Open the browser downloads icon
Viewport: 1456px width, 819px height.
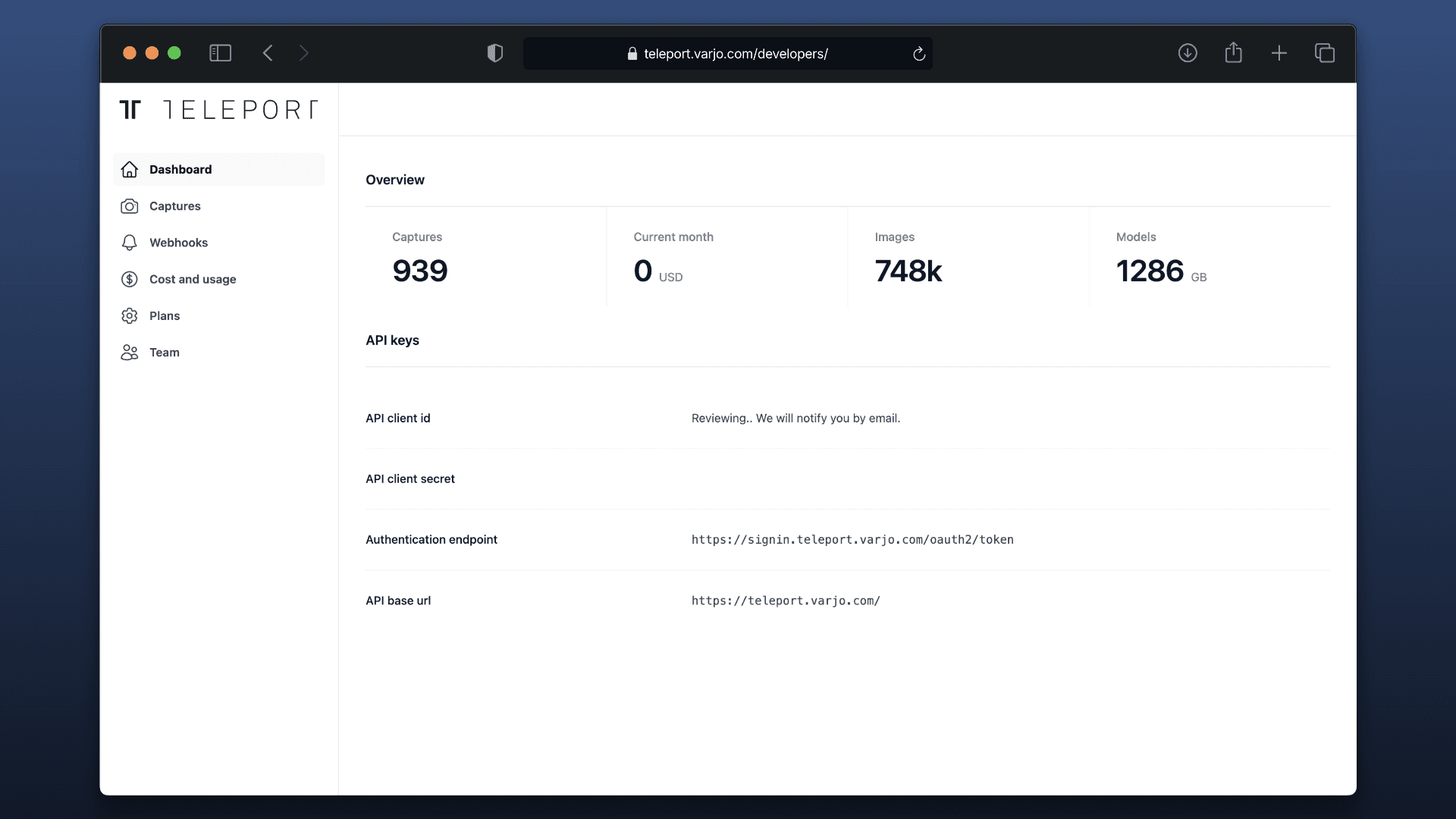1188,53
